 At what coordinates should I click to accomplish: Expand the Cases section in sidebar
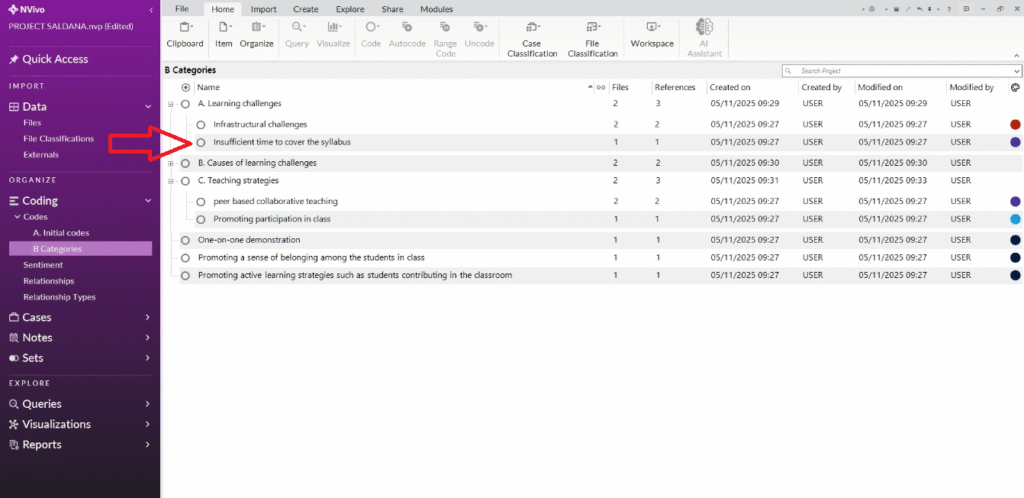148,317
